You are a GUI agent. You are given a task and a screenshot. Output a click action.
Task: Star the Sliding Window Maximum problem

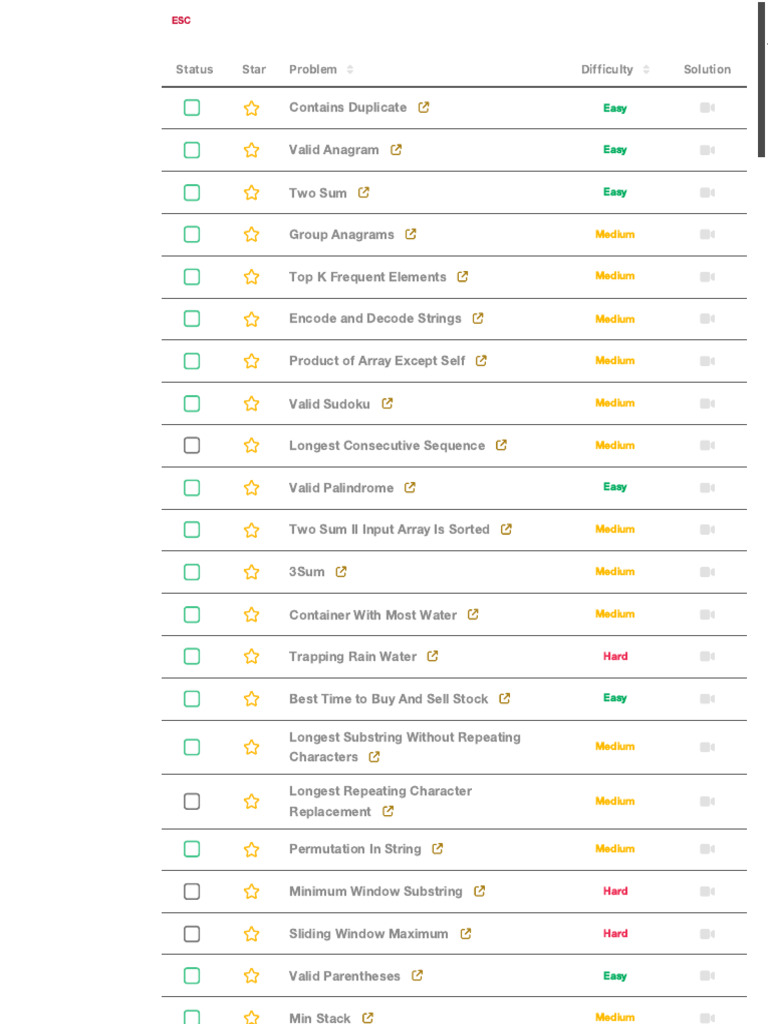point(251,934)
